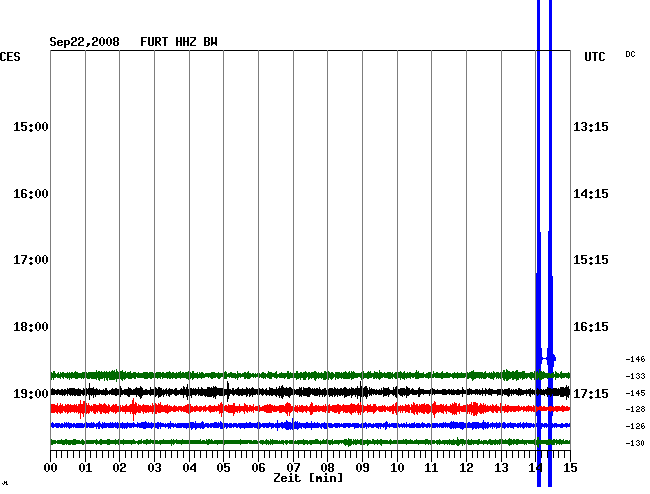Viewport: 650px width, 494px height.
Task: Click the 16:00 local time label
Action: click(x=31, y=194)
